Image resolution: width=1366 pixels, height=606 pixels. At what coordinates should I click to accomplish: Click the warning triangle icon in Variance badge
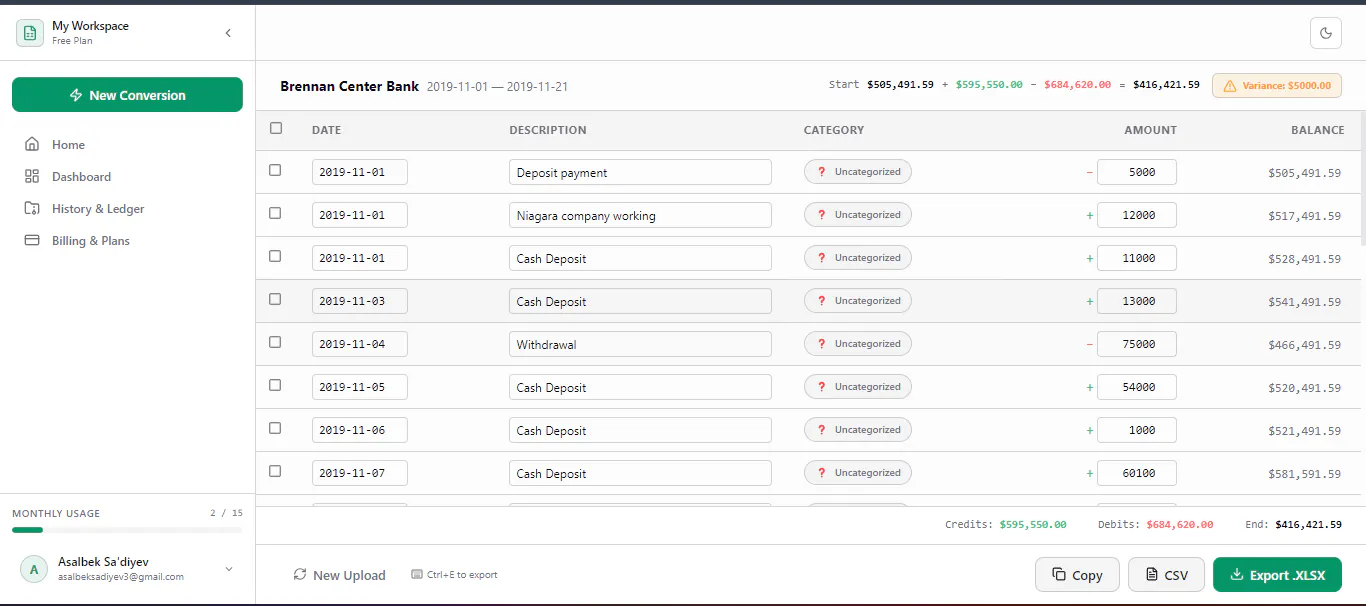(1230, 86)
